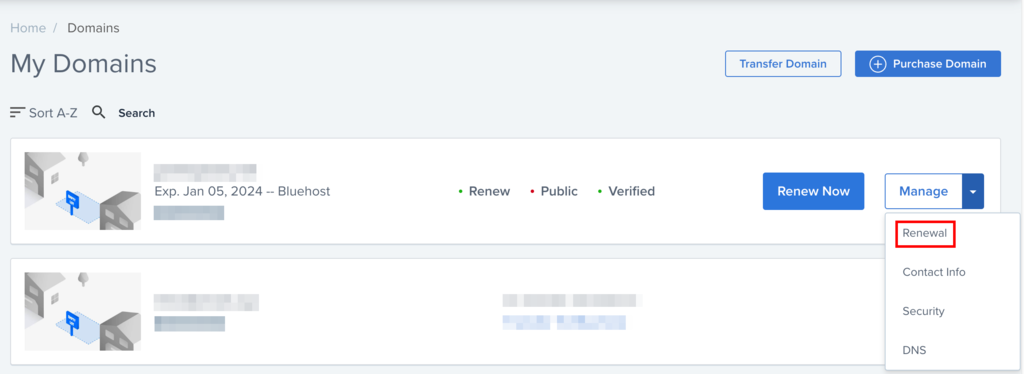Click the Purchase Domain button
The height and width of the screenshot is (374, 1024).
pos(928,64)
